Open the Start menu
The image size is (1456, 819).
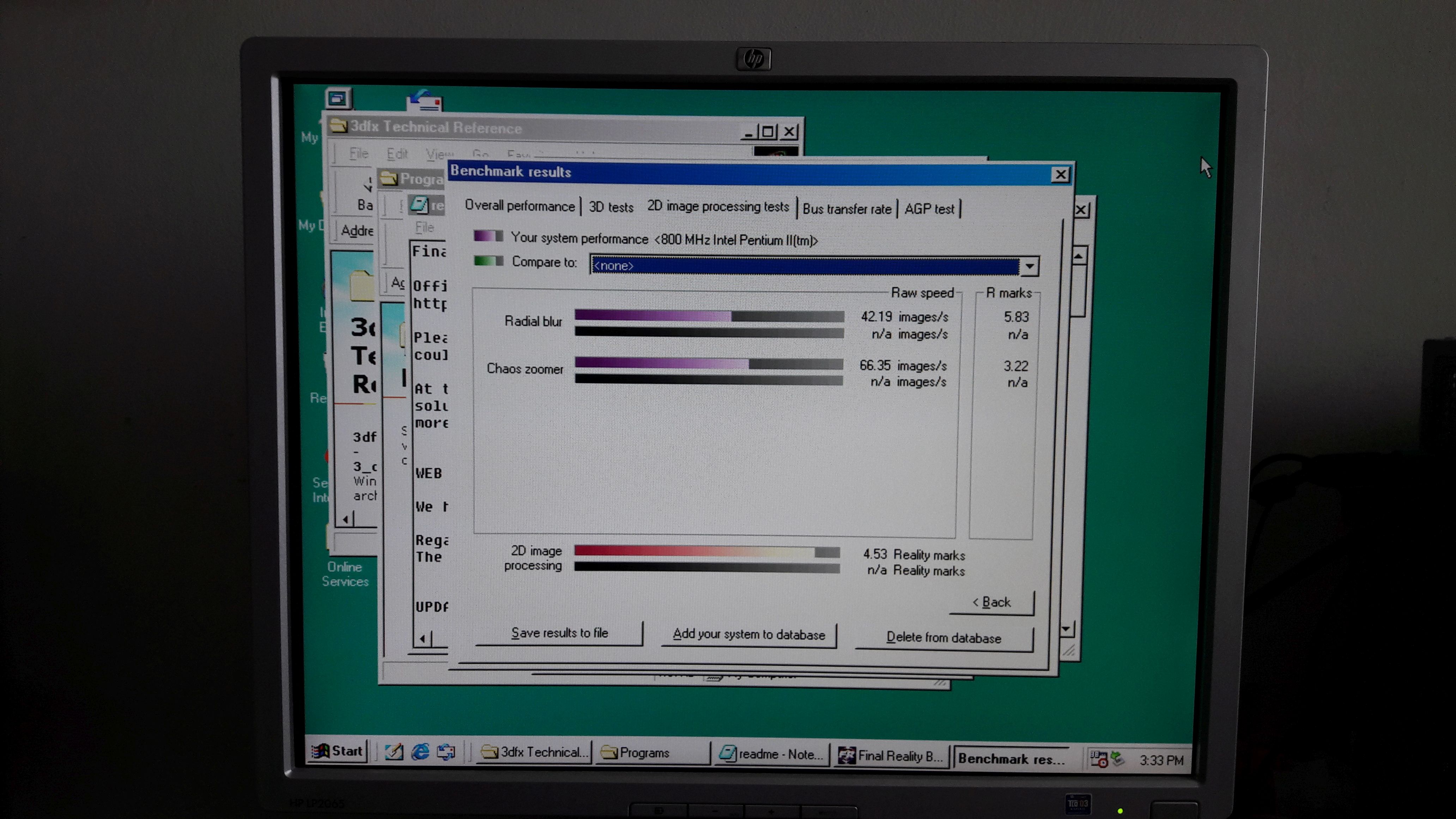(338, 751)
